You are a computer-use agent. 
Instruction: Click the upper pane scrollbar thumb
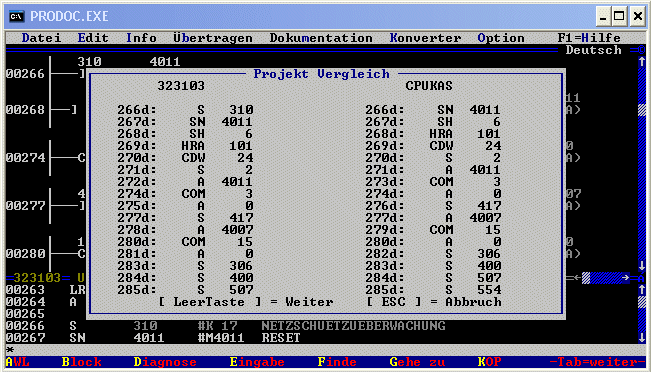(641, 110)
